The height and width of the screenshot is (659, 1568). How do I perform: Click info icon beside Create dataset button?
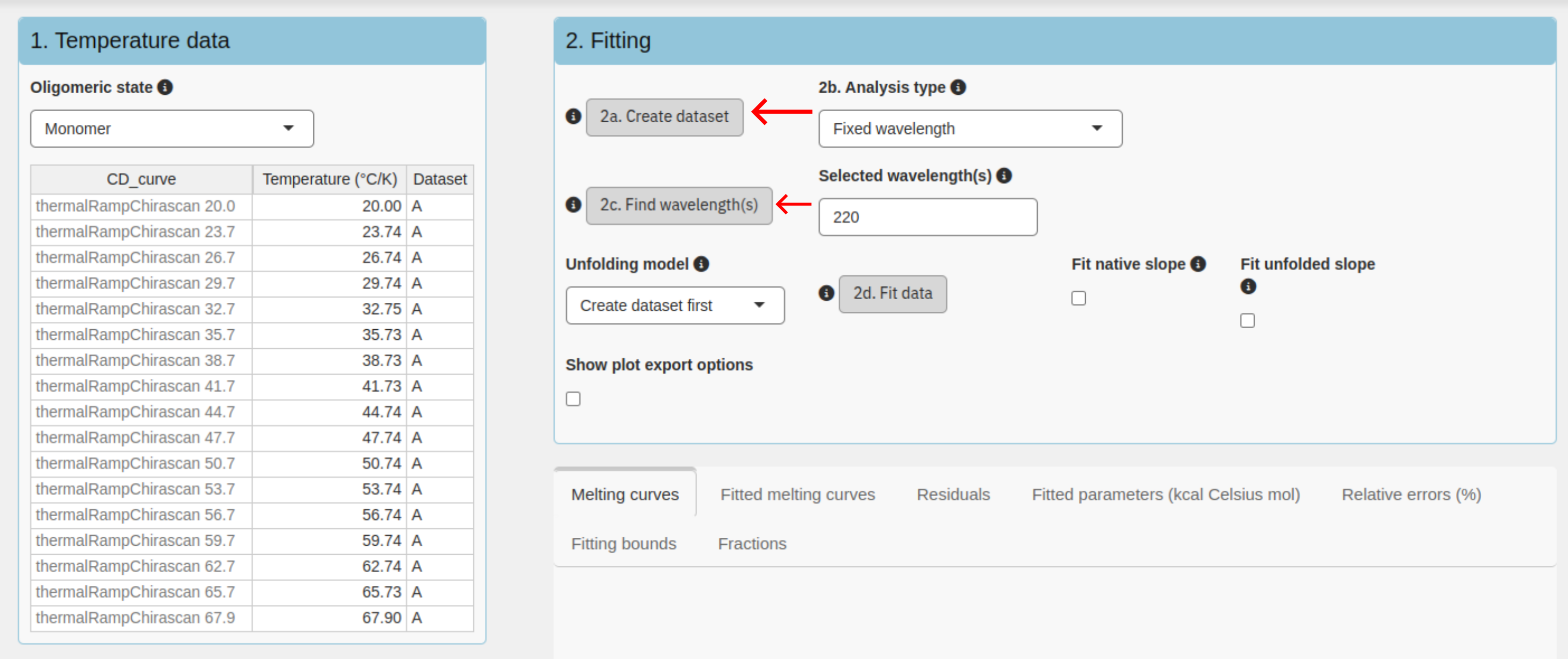pos(573,116)
